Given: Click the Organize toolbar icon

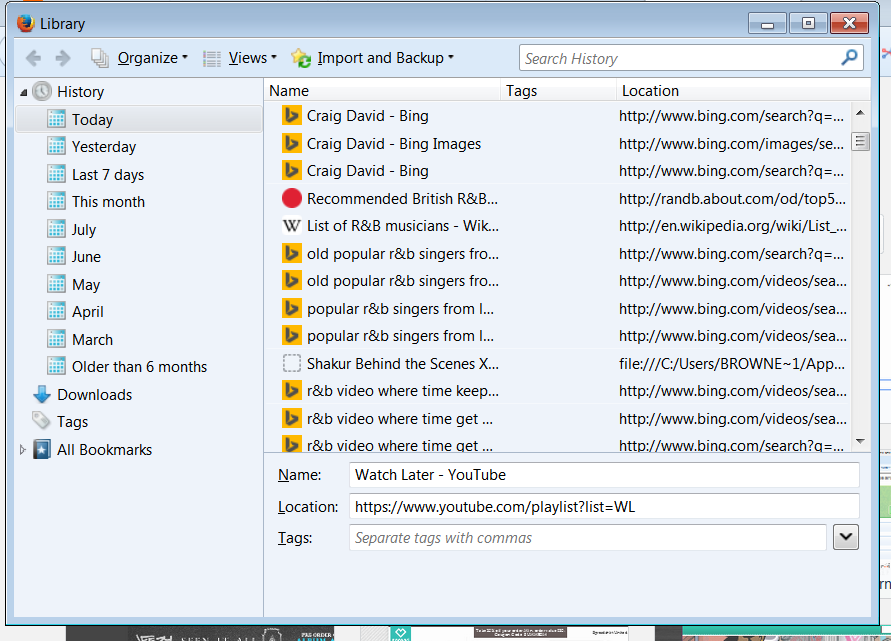Looking at the screenshot, I should click(100, 58).
